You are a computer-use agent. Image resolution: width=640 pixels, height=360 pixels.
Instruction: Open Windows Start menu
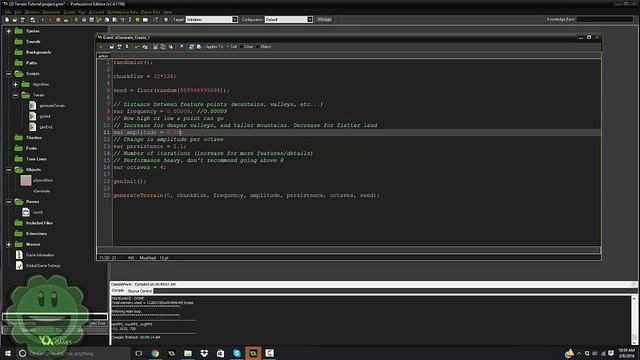pyautogui.click(x=8, y=353)
